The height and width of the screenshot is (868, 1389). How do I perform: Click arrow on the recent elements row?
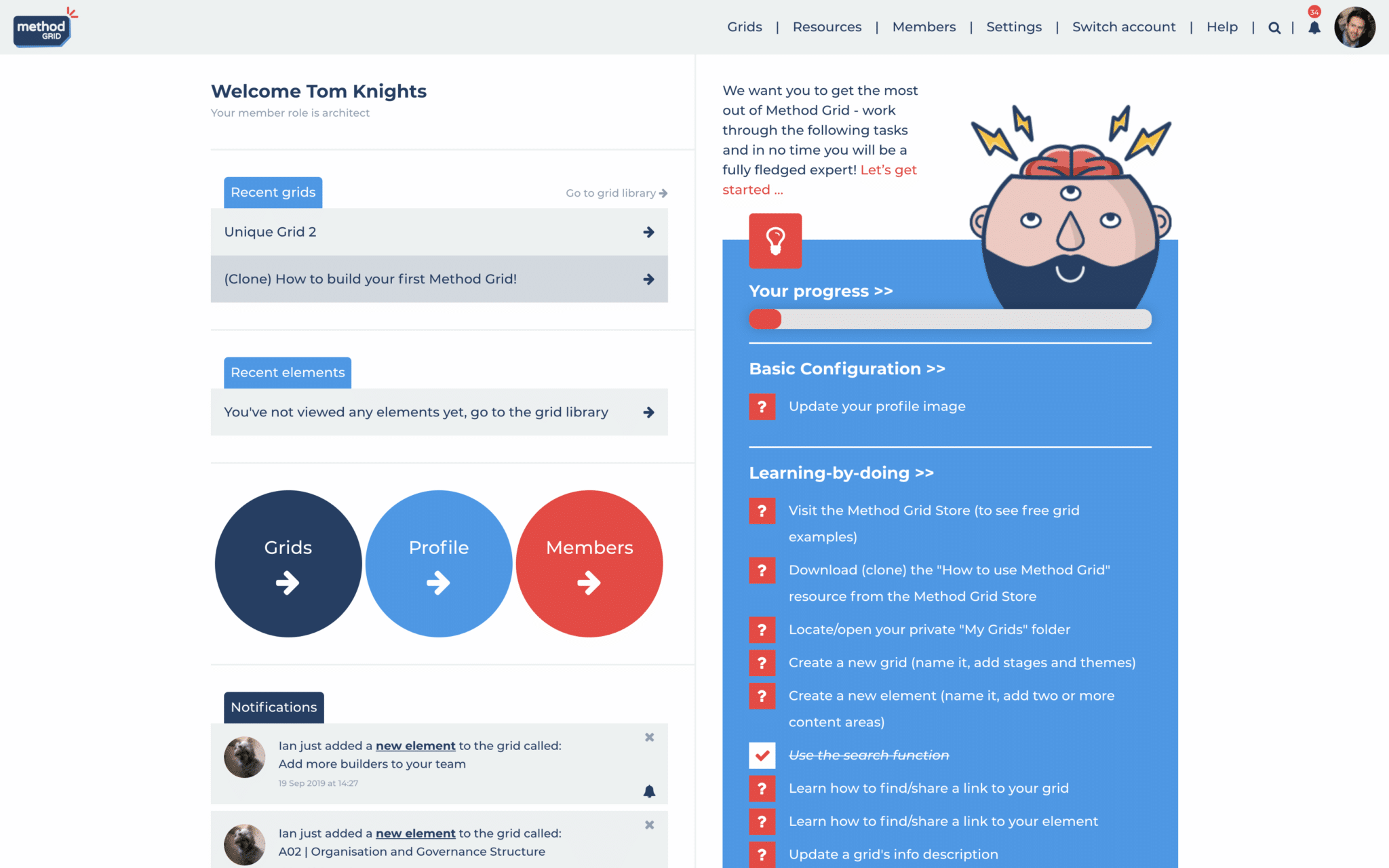pos(648,412)
